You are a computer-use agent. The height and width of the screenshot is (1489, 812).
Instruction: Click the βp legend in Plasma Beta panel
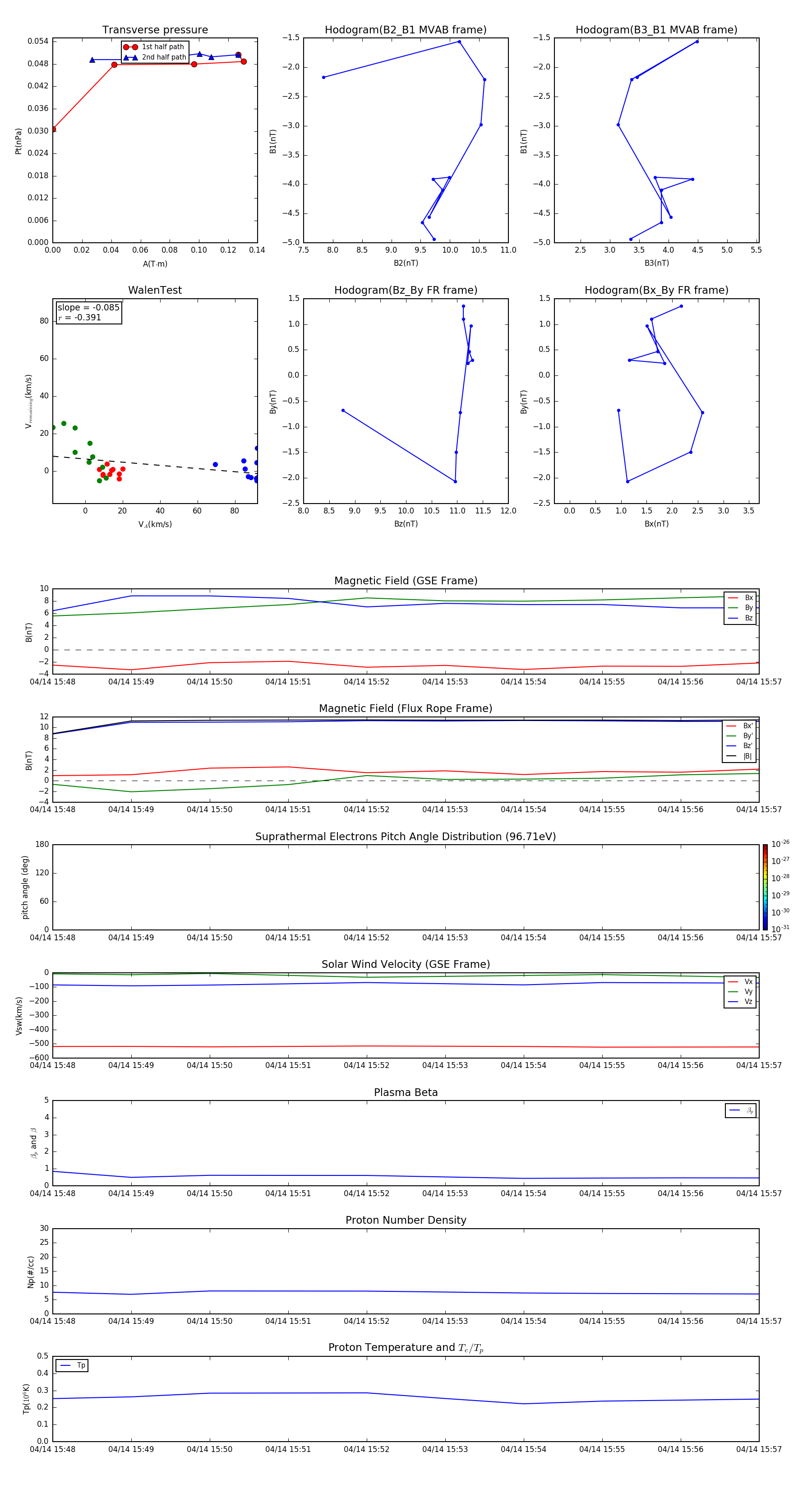pyautogui.click(x=741, y=1110)
